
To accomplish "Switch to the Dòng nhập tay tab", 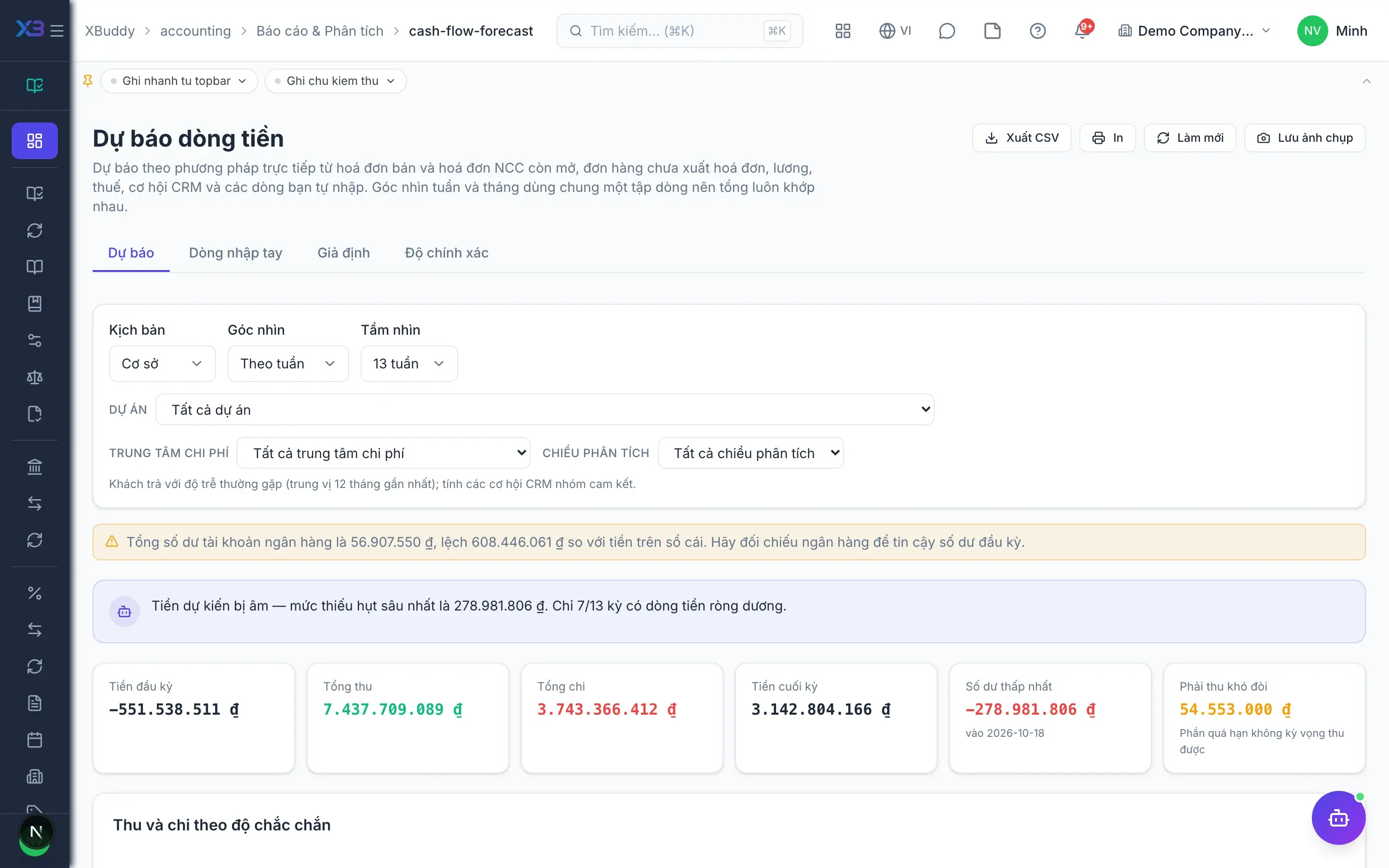I will click(x=235, y=253).
